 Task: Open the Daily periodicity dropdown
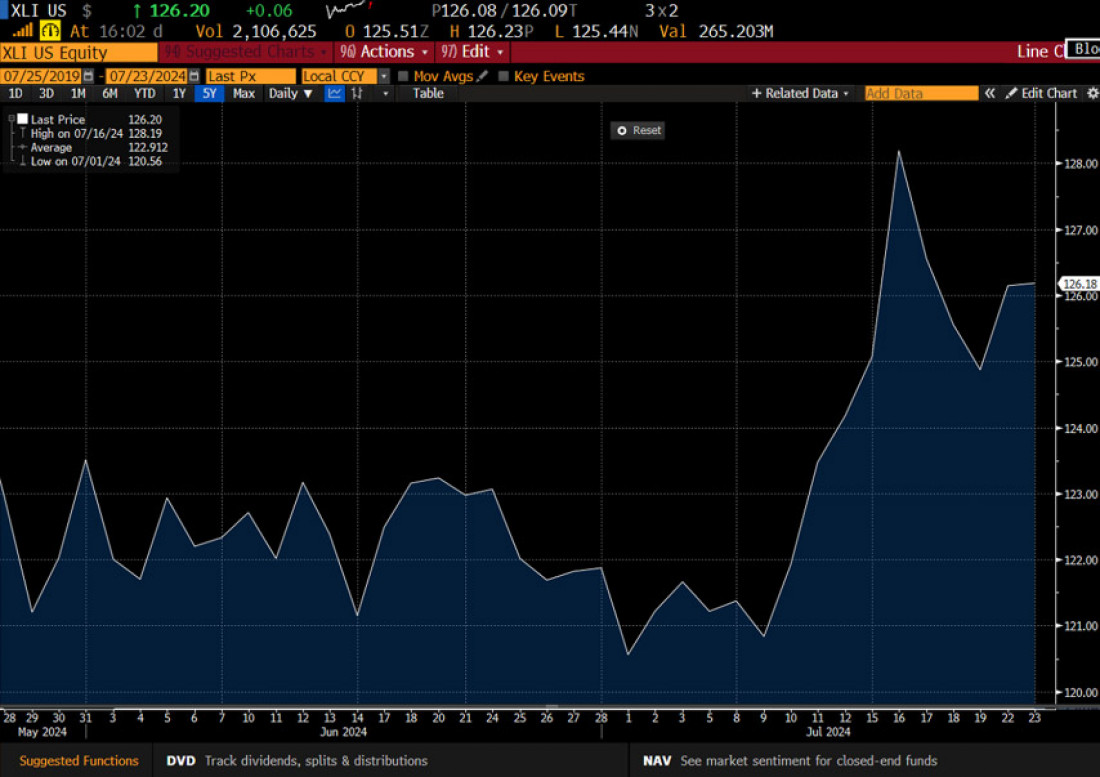(x=290, y=93)
